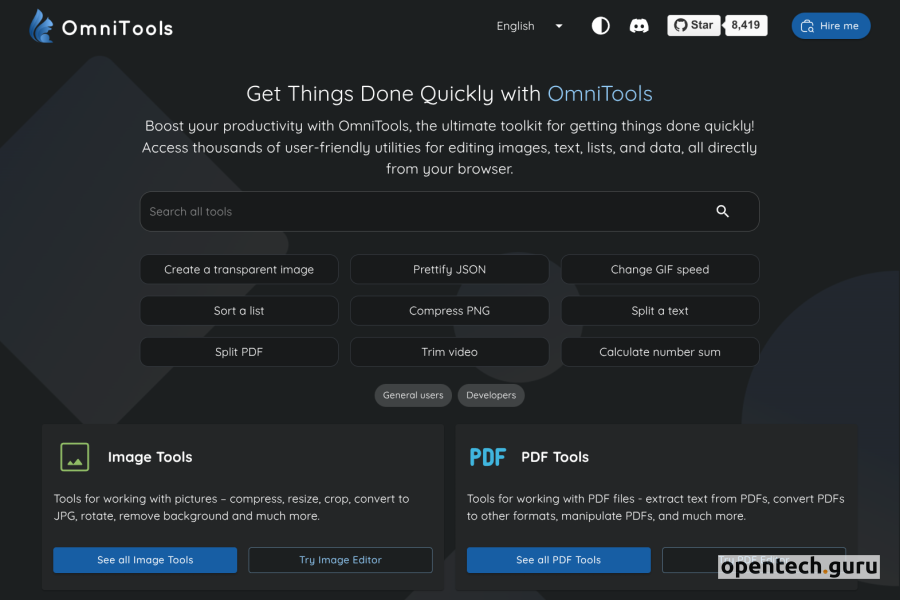Click See all Image Tools button
The width and height of the screenshot is (900, 600).
(x=145, y=560)
